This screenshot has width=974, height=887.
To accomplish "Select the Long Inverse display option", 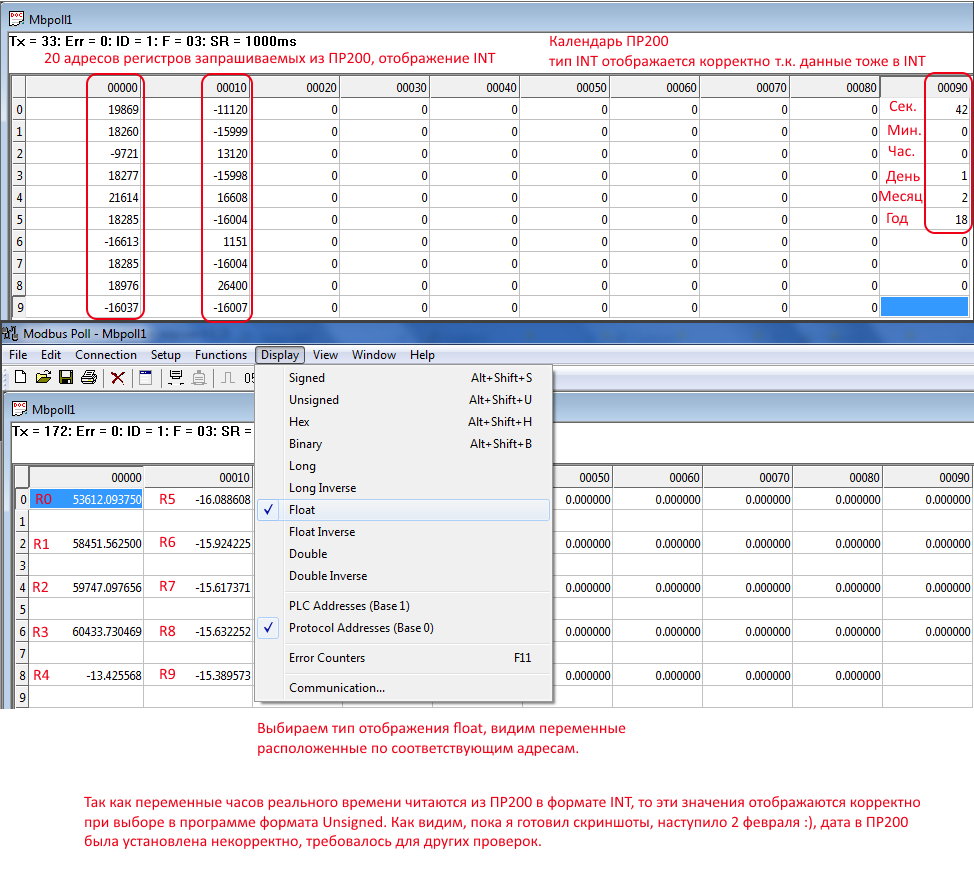I will tap(404, 488).
